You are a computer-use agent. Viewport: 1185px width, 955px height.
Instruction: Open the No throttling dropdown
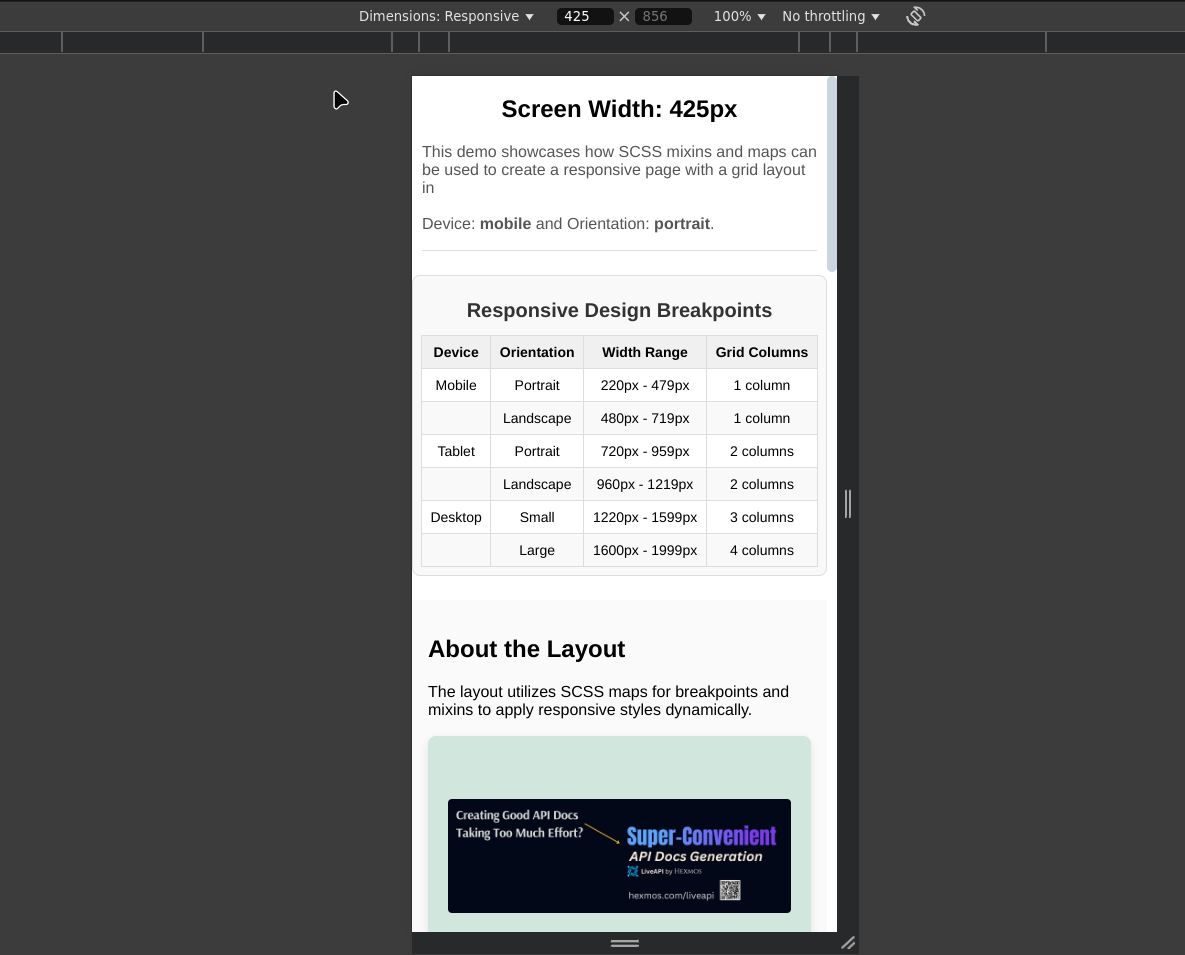pos(831,16)
